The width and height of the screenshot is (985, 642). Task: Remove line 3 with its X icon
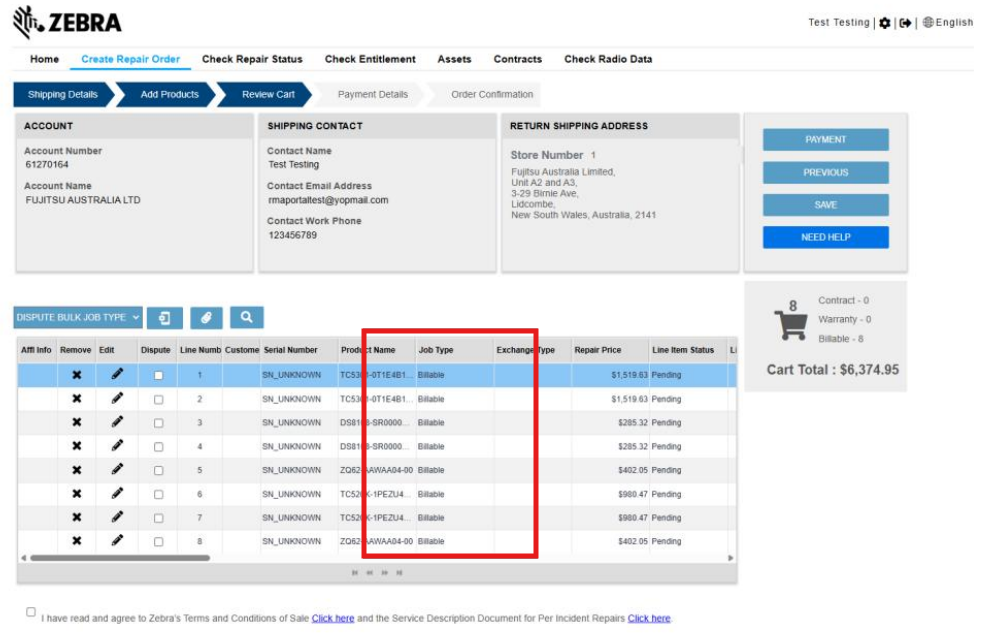coord(77,422)
